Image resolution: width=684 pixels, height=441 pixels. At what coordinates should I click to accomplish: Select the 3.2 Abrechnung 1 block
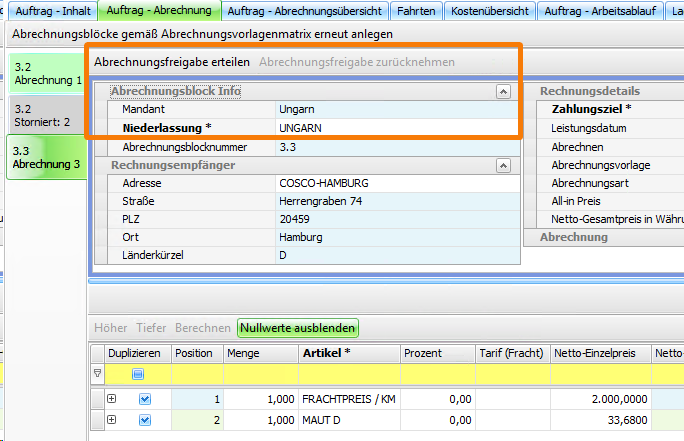pos(47,73)
